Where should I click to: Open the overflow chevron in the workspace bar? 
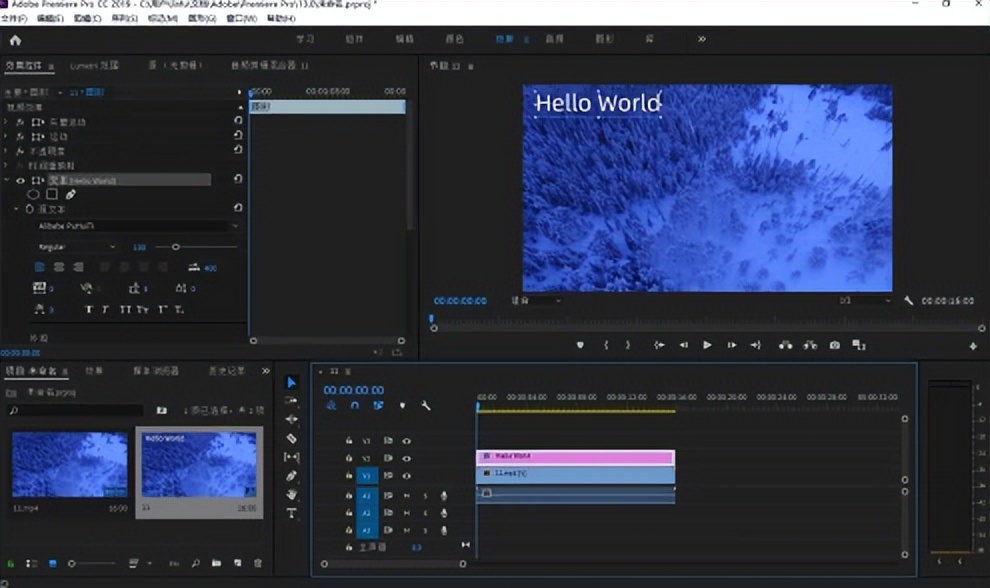[x=701, y=39]
